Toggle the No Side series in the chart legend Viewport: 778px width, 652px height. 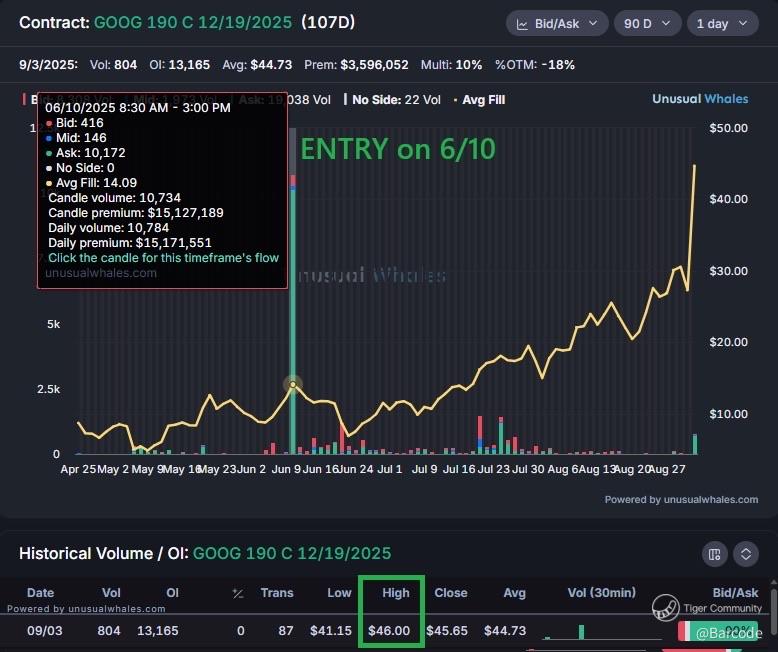click(x=392, y=100)
